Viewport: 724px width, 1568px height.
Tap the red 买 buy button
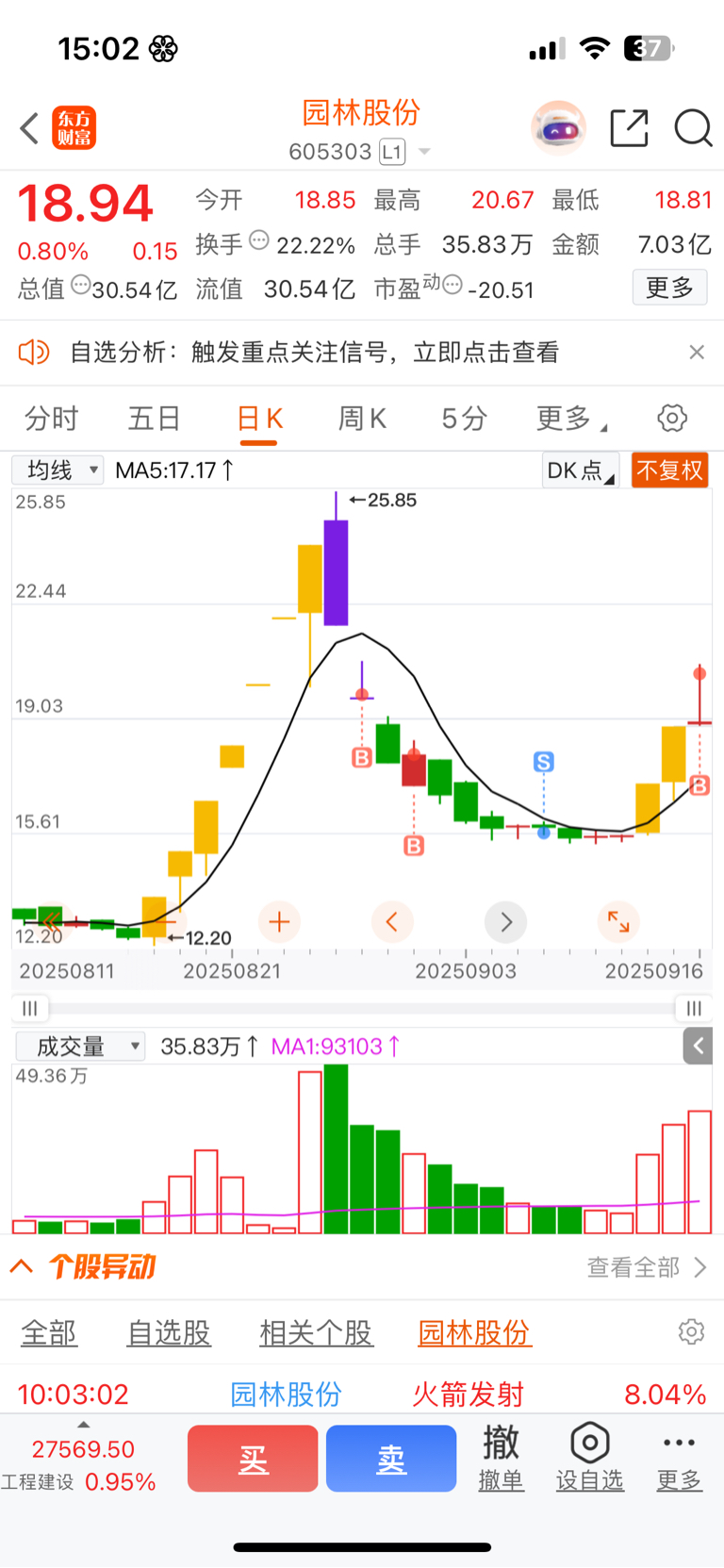(253, 1459)
